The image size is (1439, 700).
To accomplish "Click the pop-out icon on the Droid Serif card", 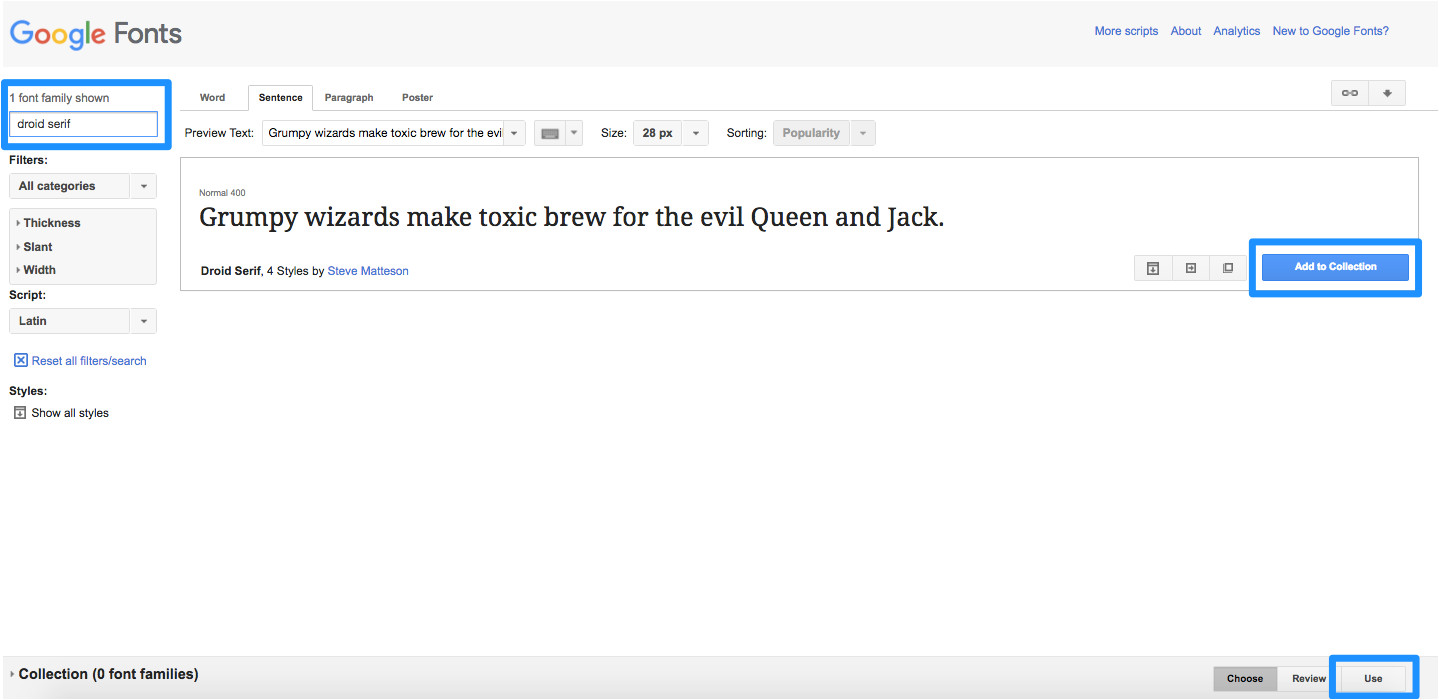I will [1228, 268].
